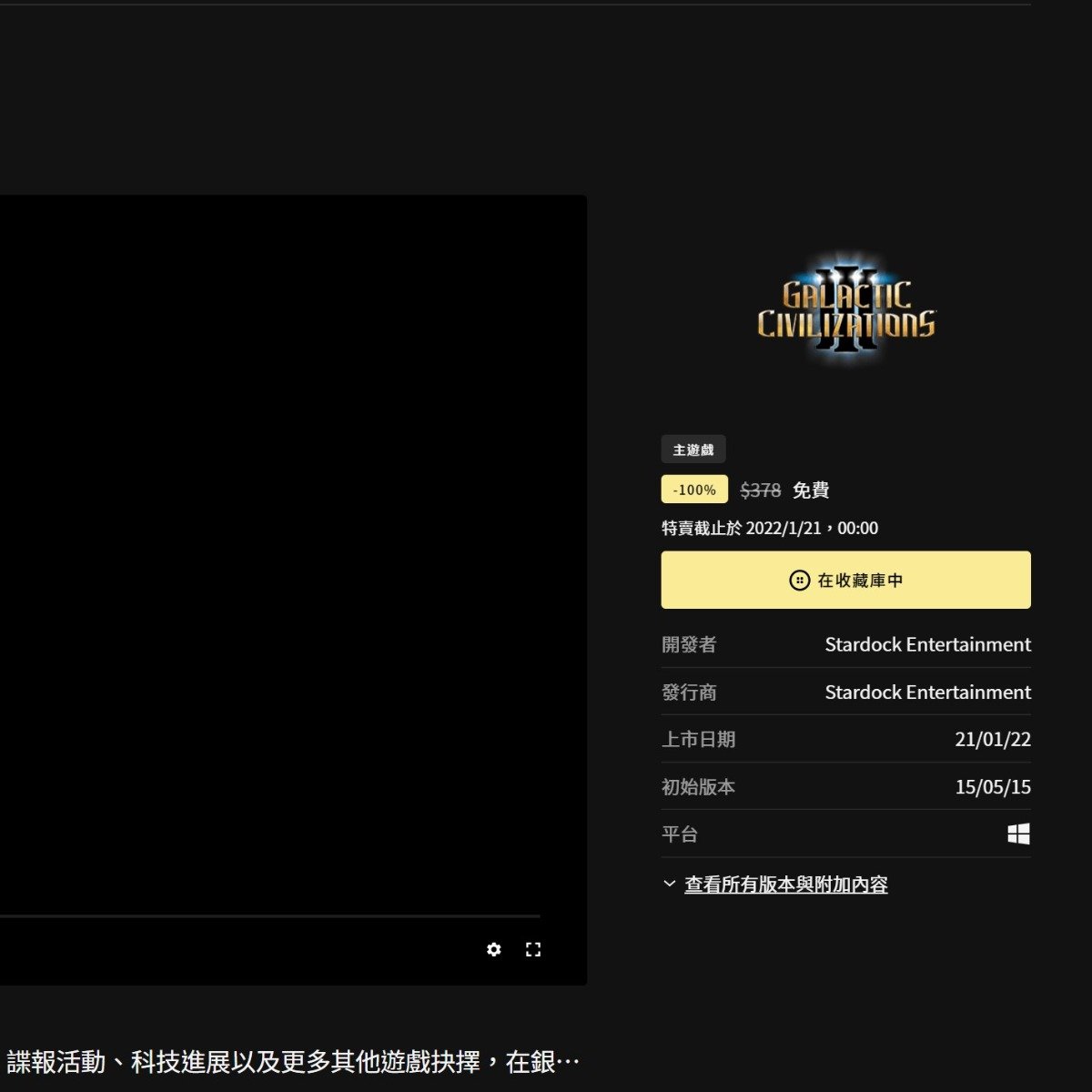1092x1092 pixels.
Task: Click the 免費 price label
Action: click(810, 490)
